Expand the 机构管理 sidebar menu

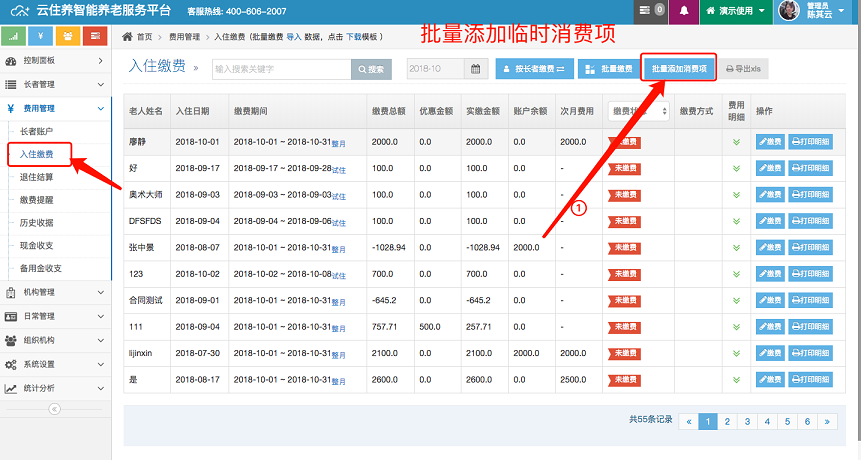(x=55, y=292)
